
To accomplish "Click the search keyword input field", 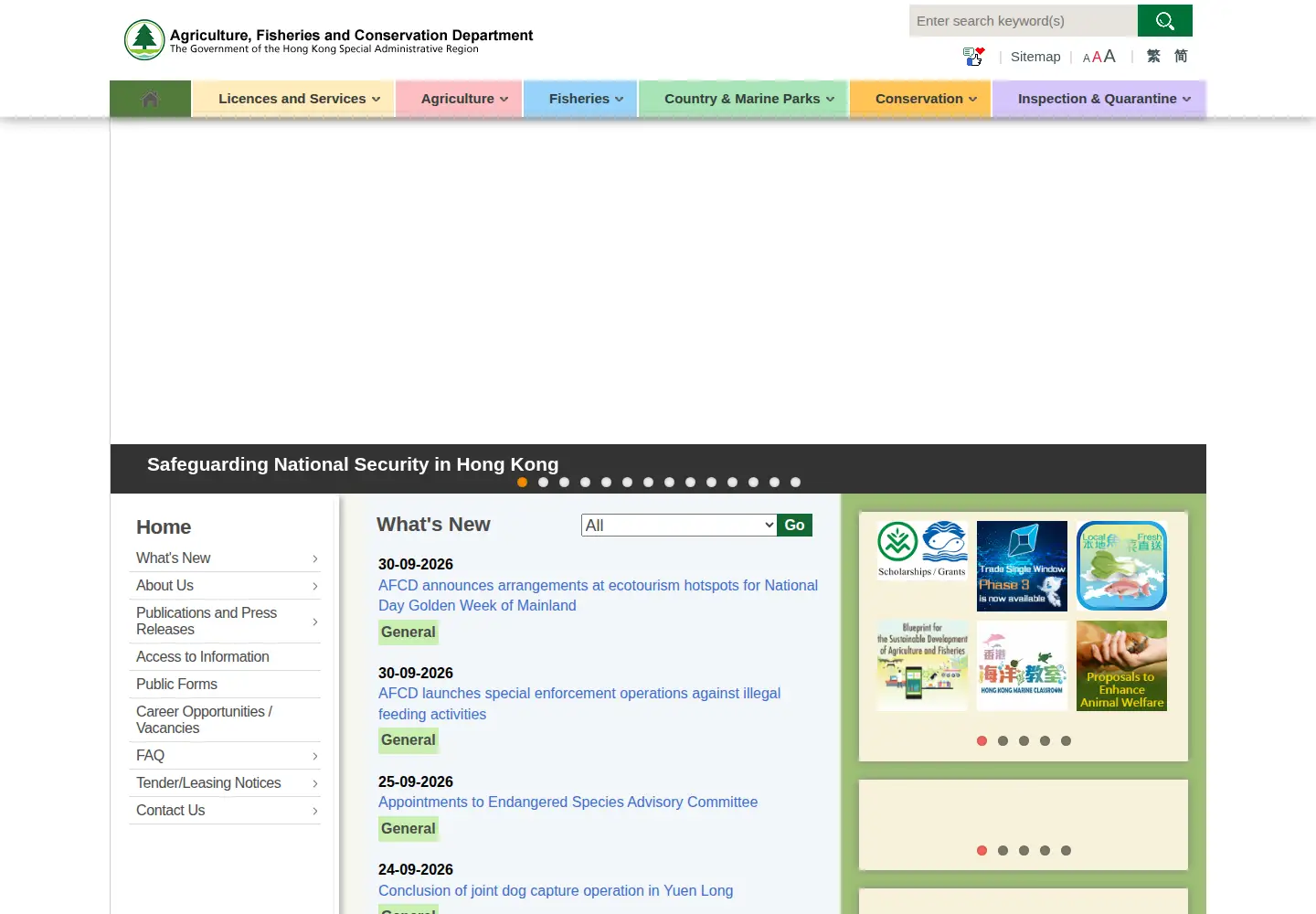I will point(1024,20).
